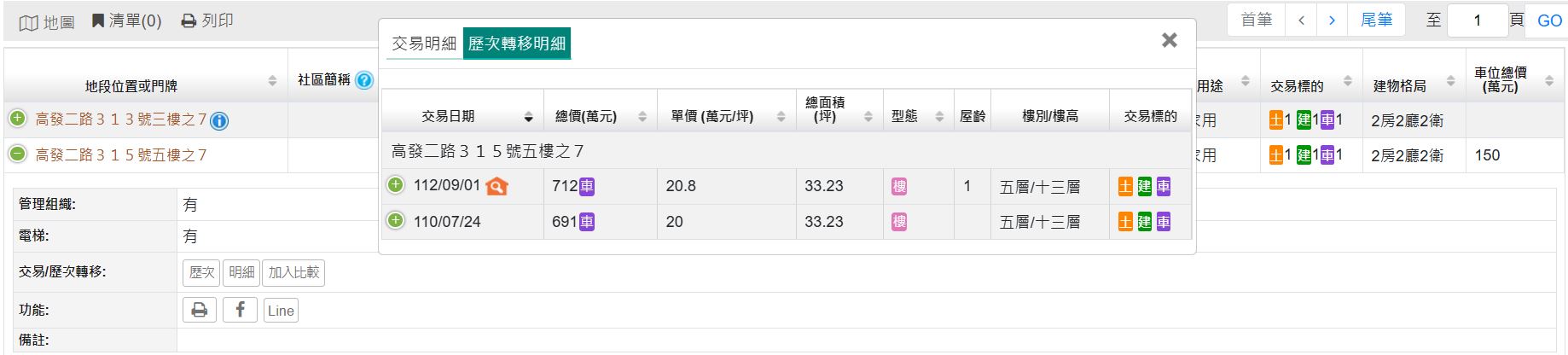
Task: Click the orange house search icon by 112/09/01
Action: pos(497,186)
